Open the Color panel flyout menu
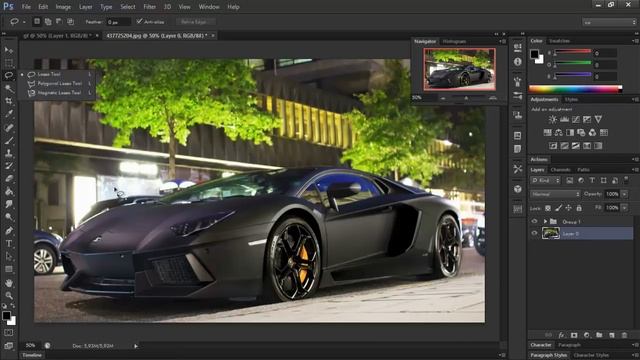 [x=635, y=41]
